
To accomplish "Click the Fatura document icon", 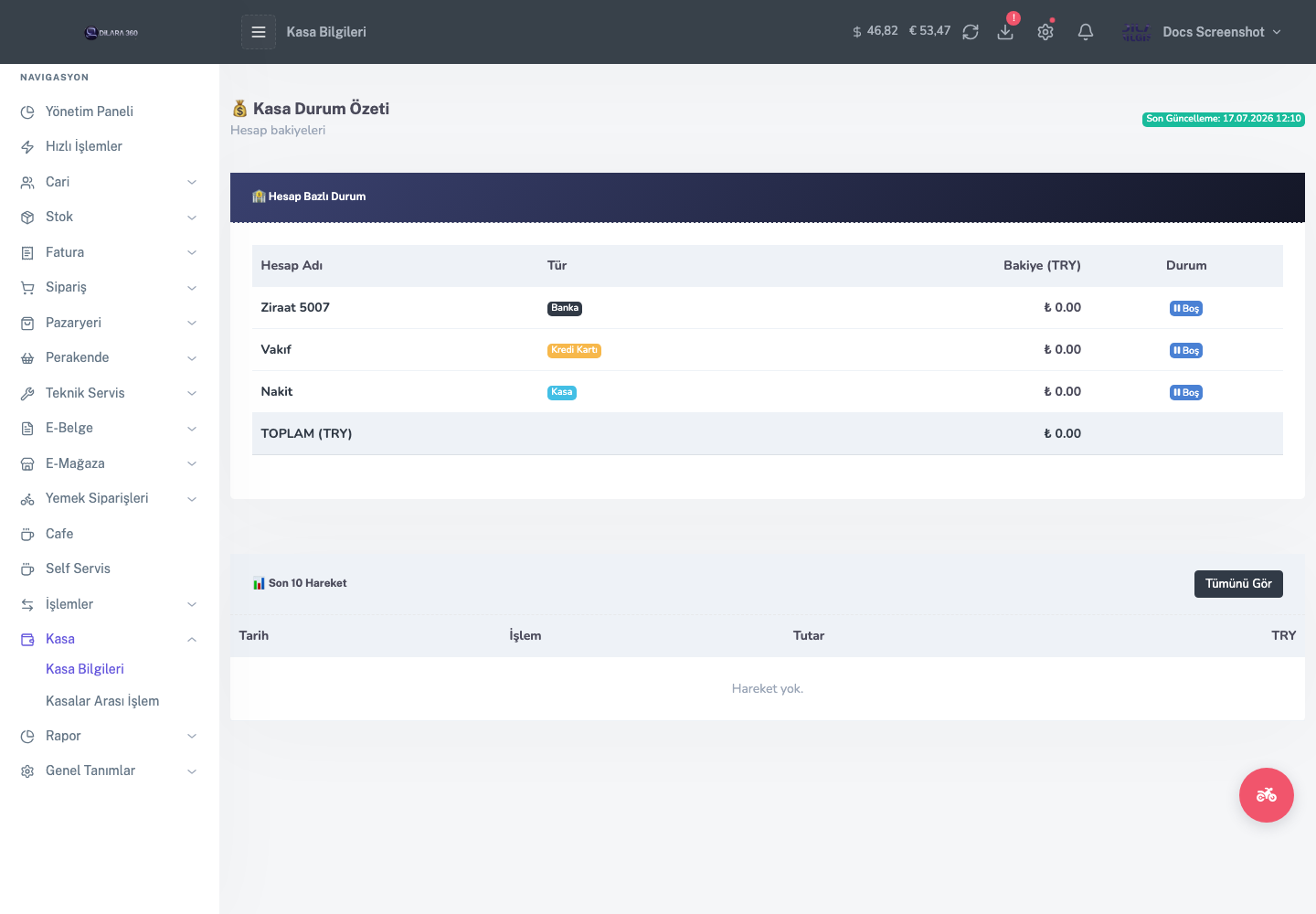I will pos(27,252).
